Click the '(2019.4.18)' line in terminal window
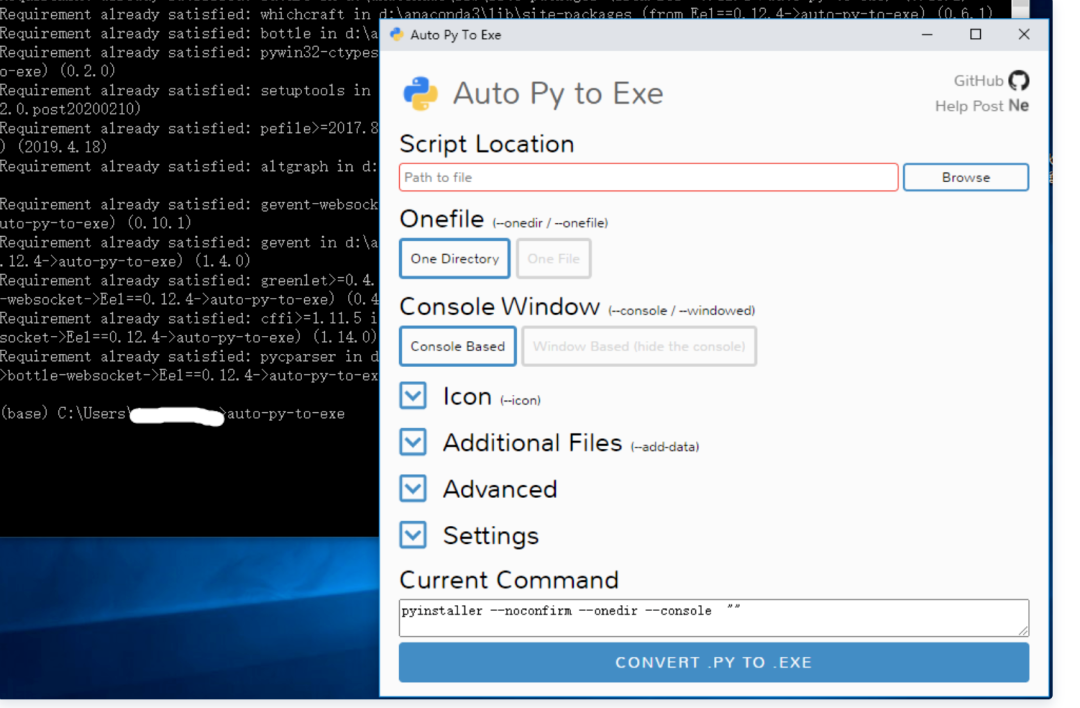 pos(54,147)
